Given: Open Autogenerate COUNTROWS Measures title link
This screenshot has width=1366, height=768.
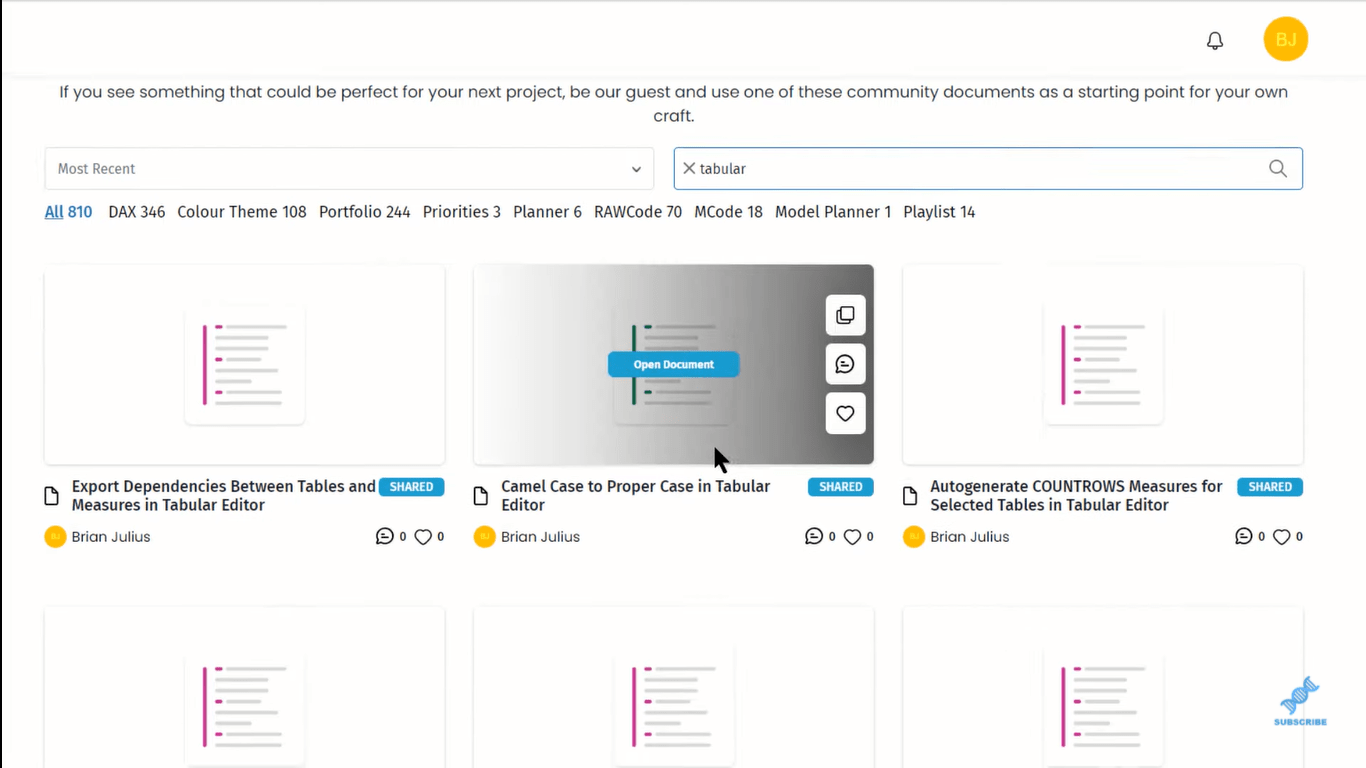Looking at the screenshot, I should tap(1076, 495).
